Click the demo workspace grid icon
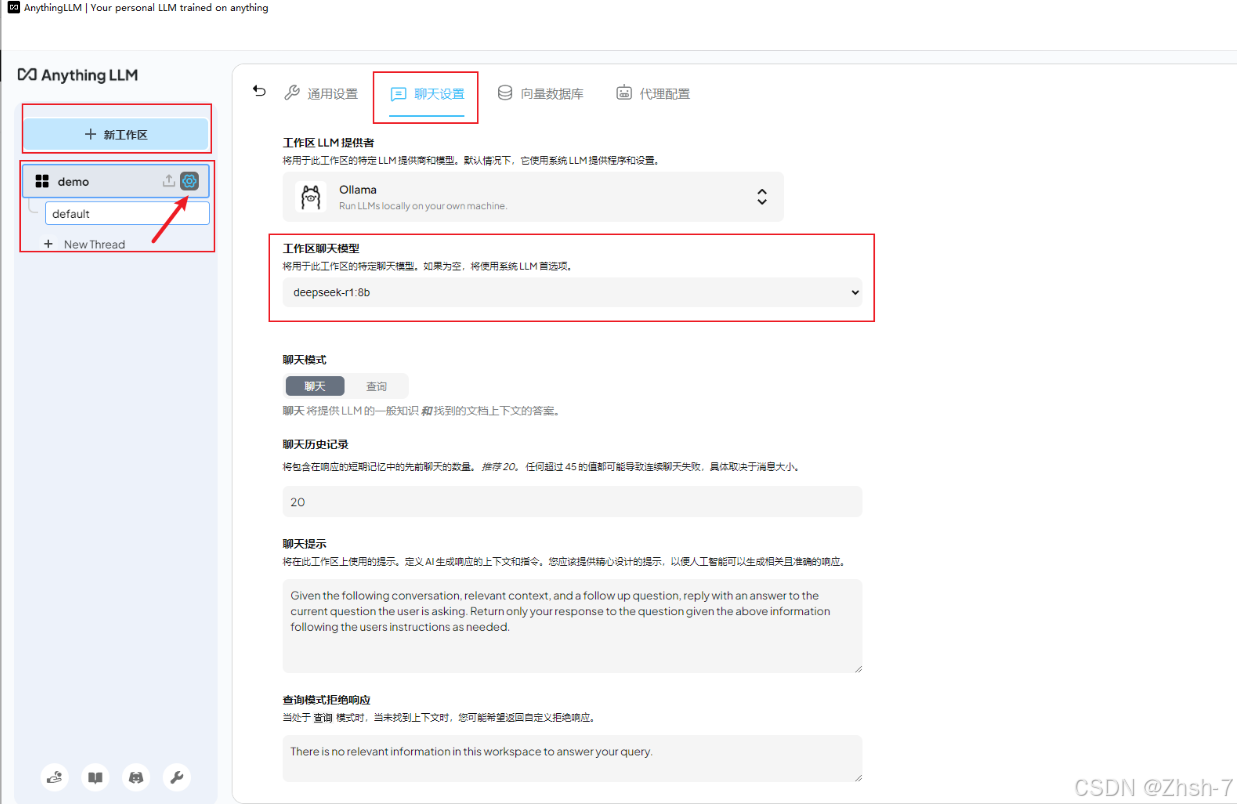1237x807 pixels. pos(42,181)
